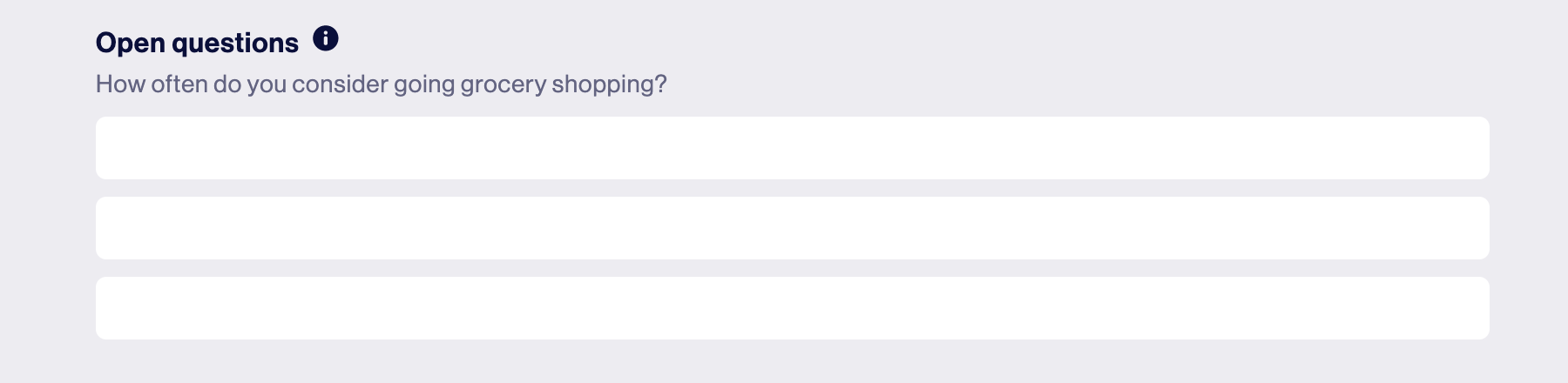Focus the bottom white response box

tap(792, 308)
